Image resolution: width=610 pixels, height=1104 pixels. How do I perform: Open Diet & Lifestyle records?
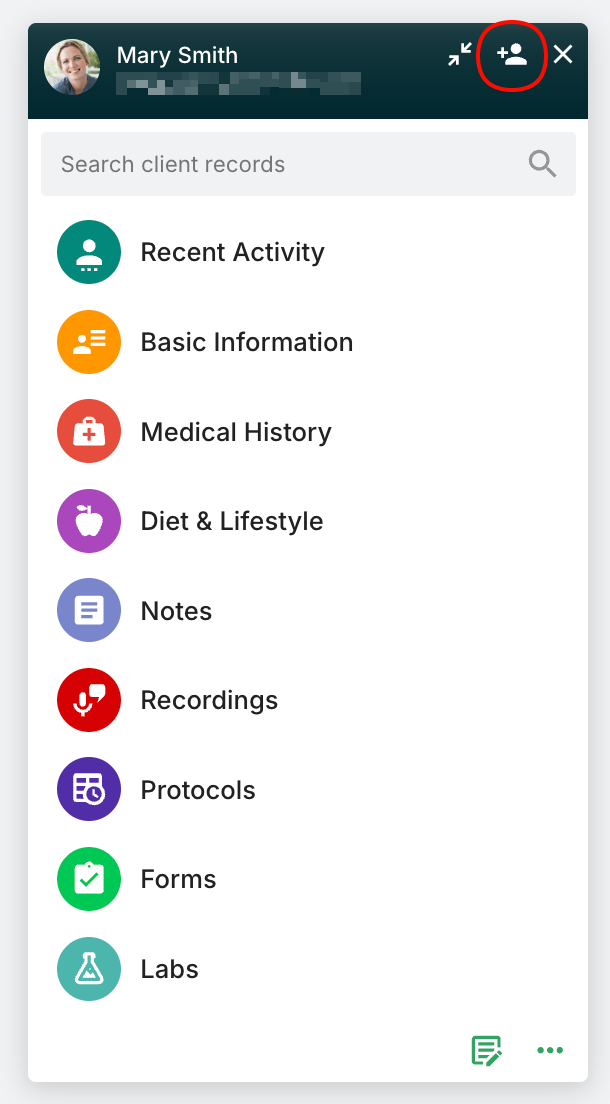pyautogui.click(x=232, y=521)
